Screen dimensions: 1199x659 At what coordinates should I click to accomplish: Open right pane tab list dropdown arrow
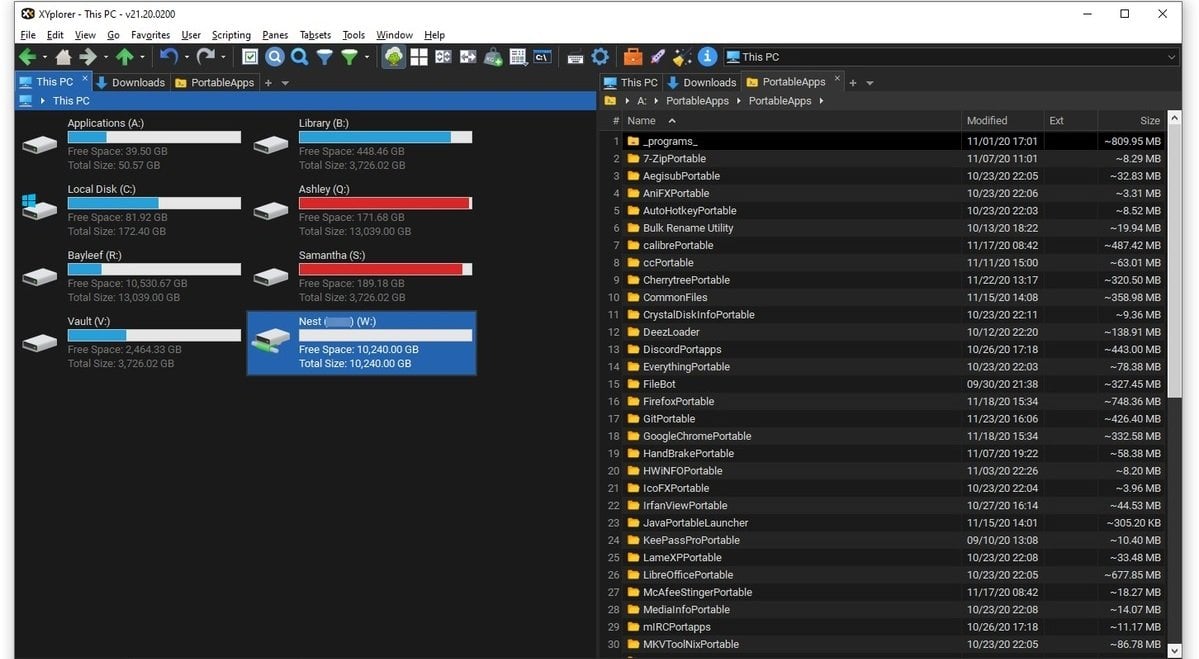click(869, 83)
